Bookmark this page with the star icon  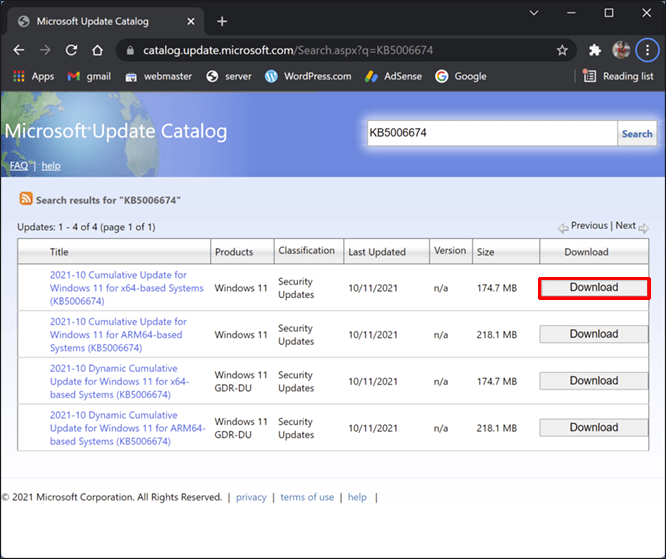pos(562,50)
